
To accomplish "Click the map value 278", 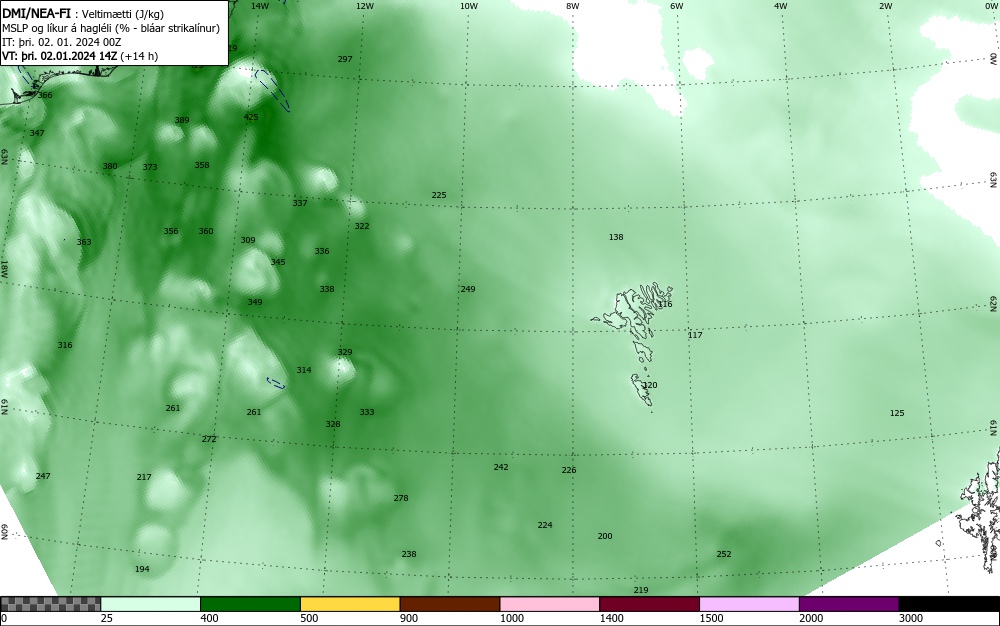I will [x=401, y=498].
